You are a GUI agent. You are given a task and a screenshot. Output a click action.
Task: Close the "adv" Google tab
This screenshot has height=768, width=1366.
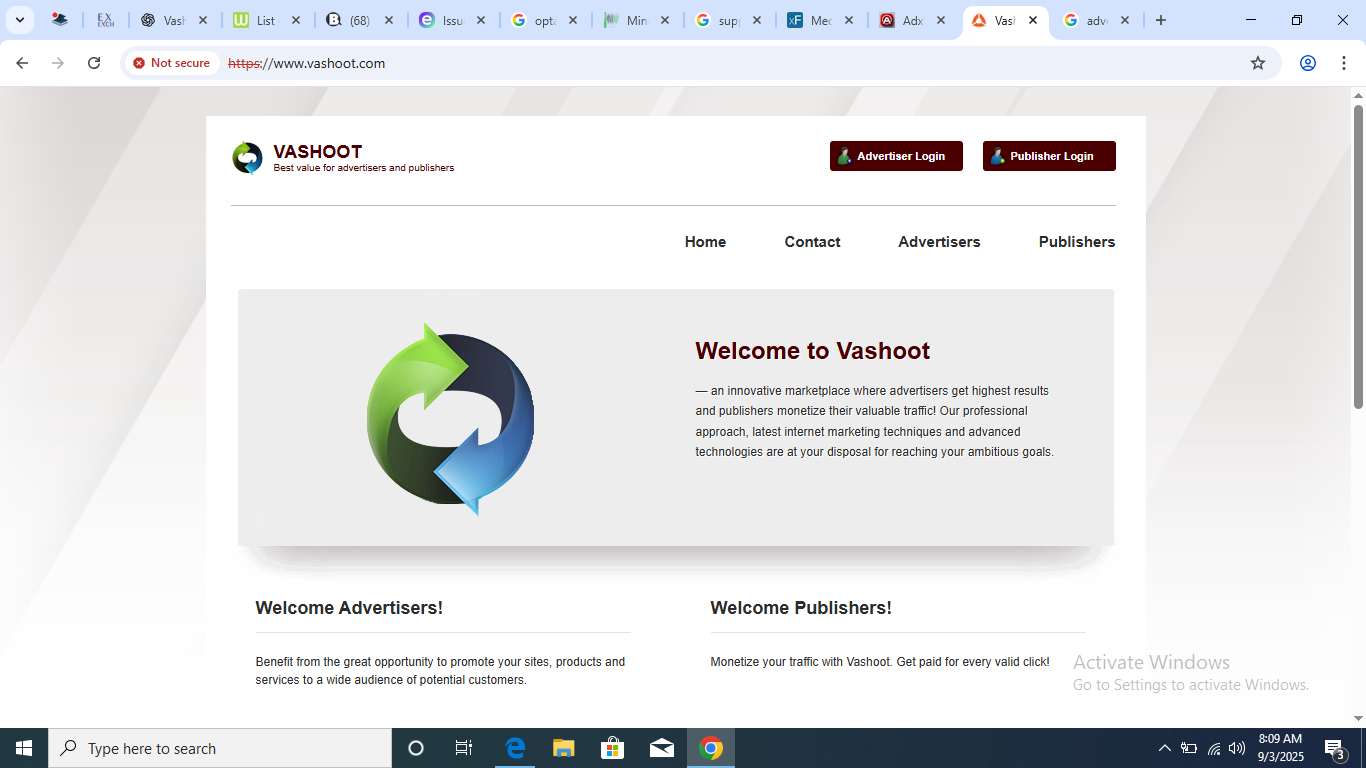coord(1125,20)
